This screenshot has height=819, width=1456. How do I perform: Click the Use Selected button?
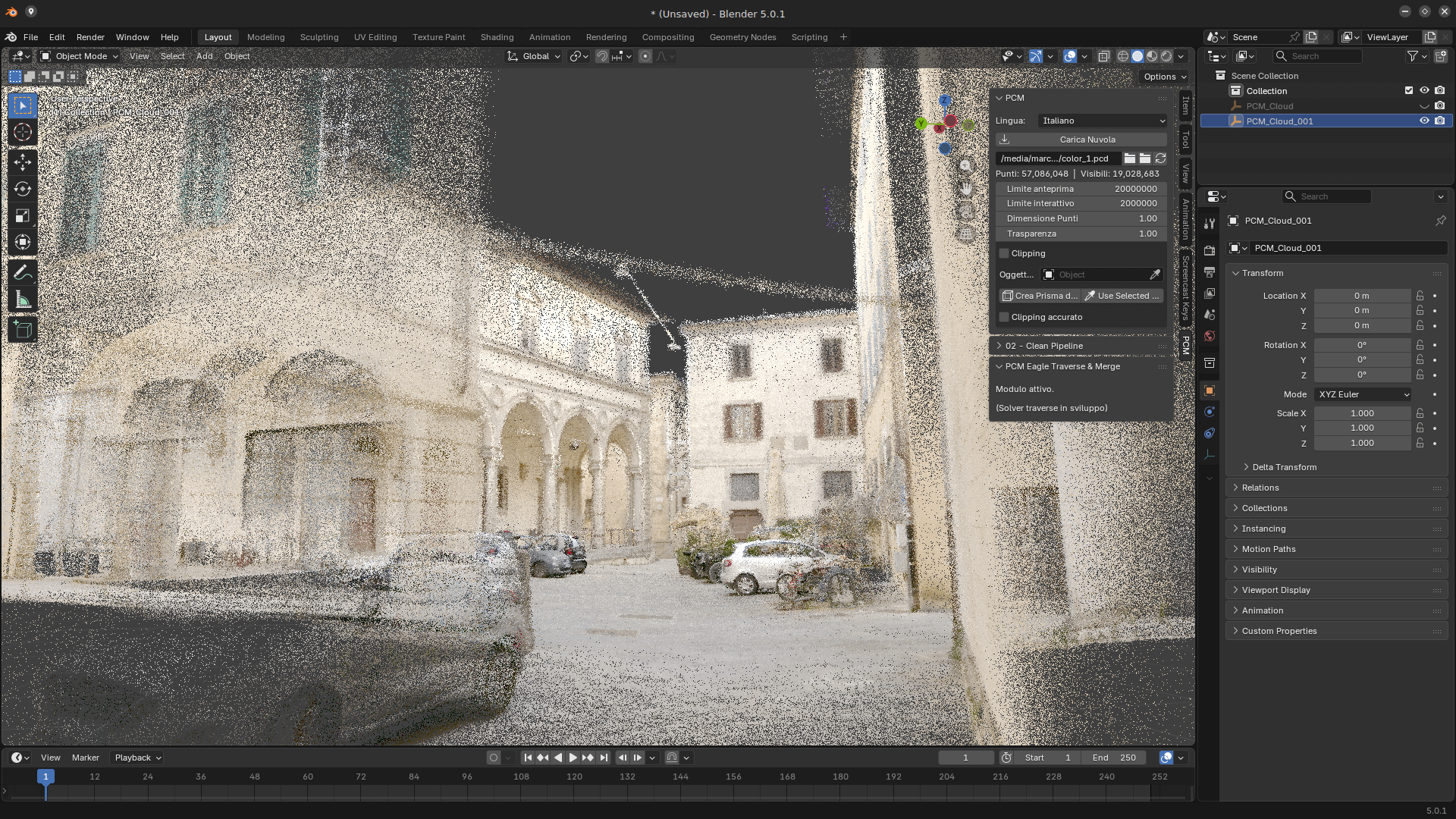click(x=1122, y=296)
